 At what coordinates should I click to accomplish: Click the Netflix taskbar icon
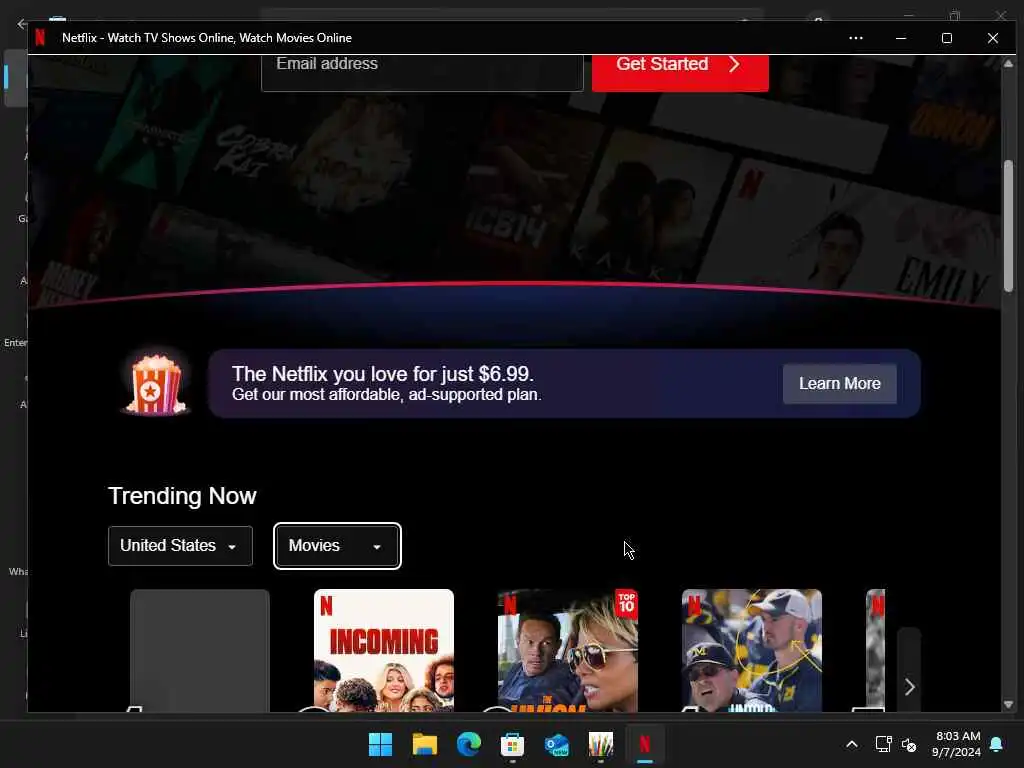point(645,744)
